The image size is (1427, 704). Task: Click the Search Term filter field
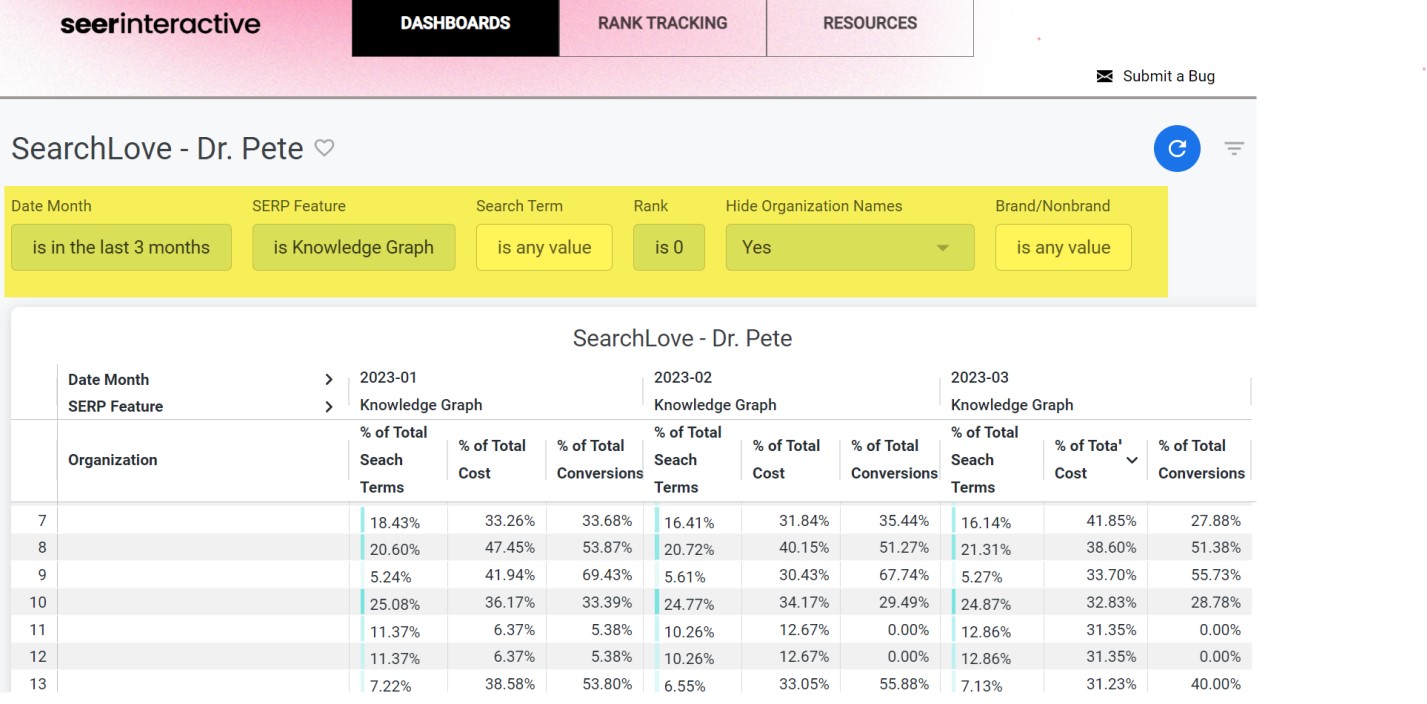pos(544,247)
